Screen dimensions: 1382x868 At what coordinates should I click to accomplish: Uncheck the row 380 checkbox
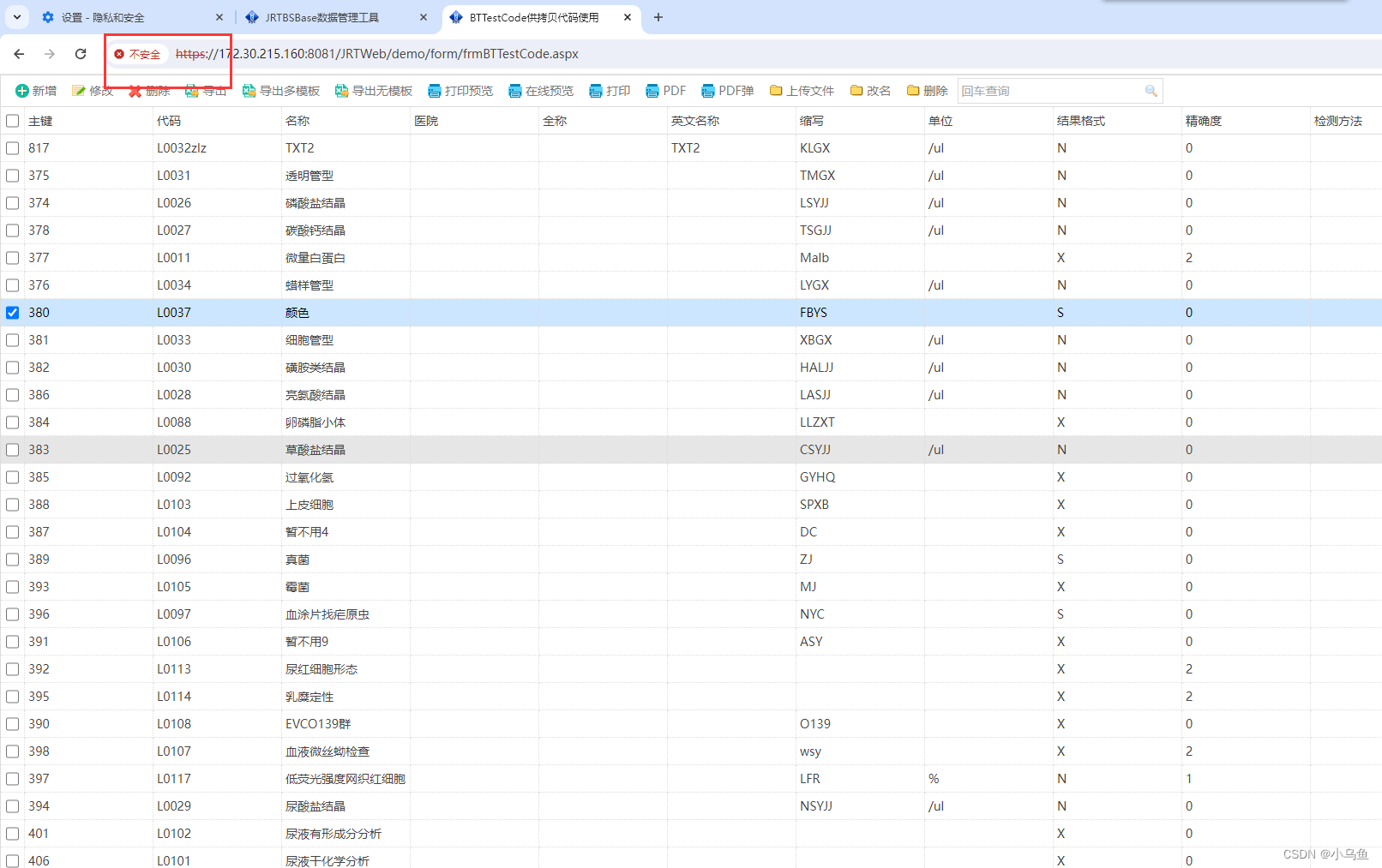tap(12, 313)
